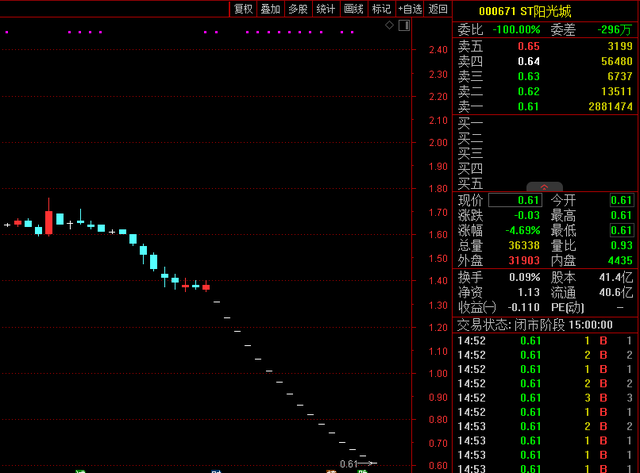Add stock via +自选 button

(x=410, y=9)
